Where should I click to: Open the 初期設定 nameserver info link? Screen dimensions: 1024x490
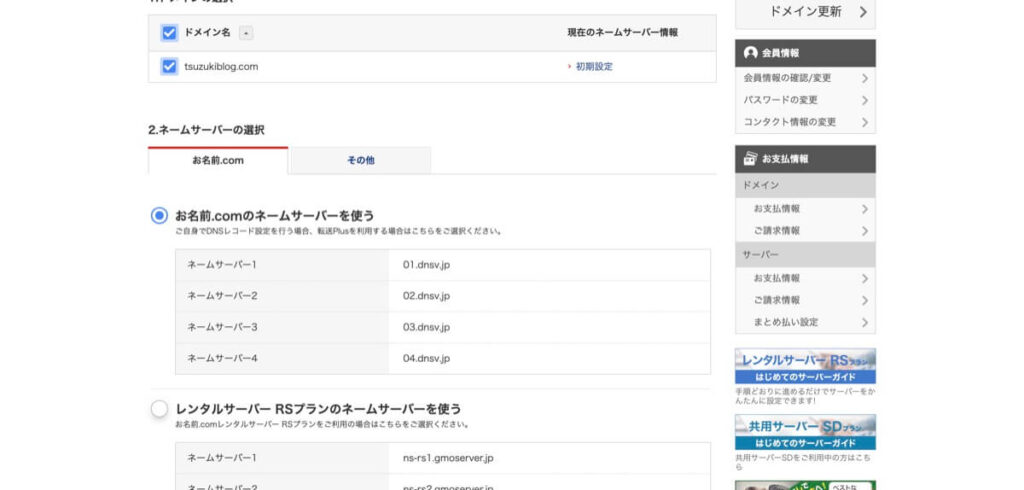pyautogui.click(x=594, y=66)
